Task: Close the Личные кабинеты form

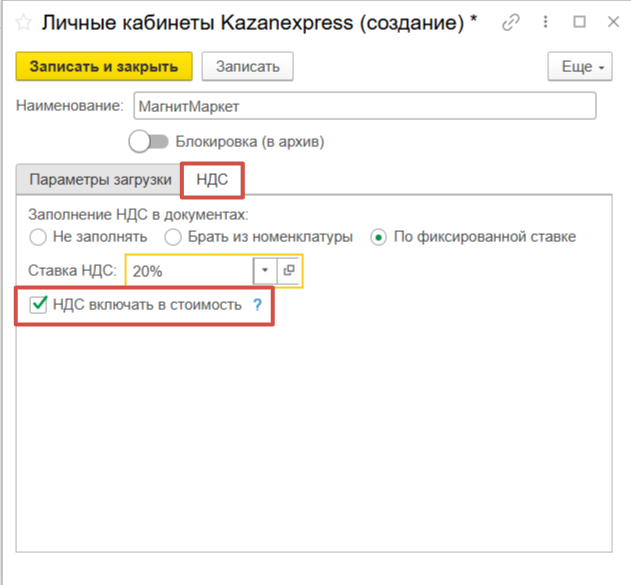Action: click(611, 22)
